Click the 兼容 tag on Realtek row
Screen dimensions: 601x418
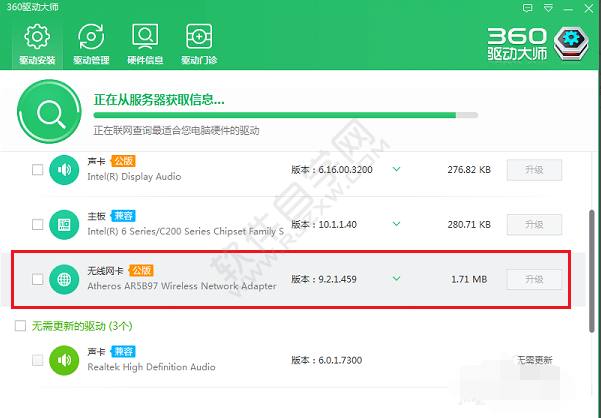123,351
